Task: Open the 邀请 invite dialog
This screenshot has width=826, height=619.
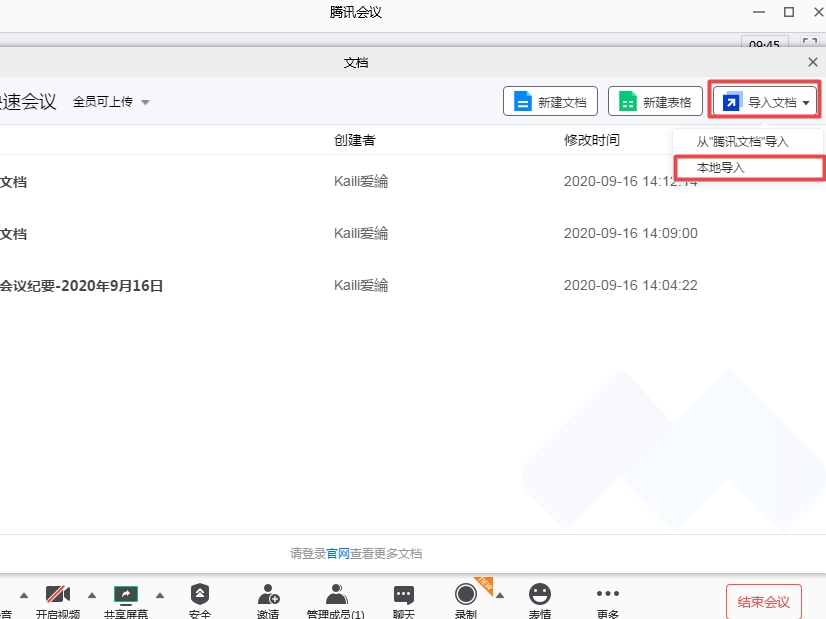Action: (x=268, y=600)
